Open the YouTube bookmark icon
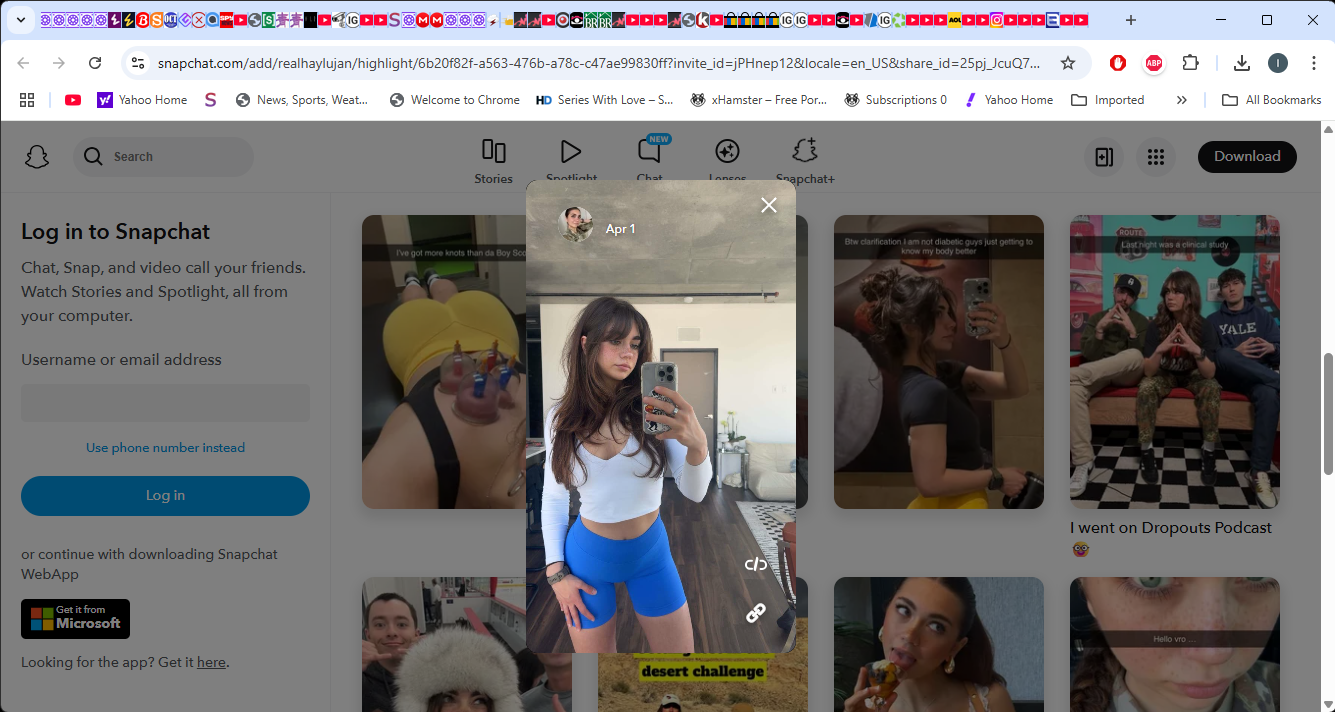This screenshot has width=1335, height=712. coord(73,100)
